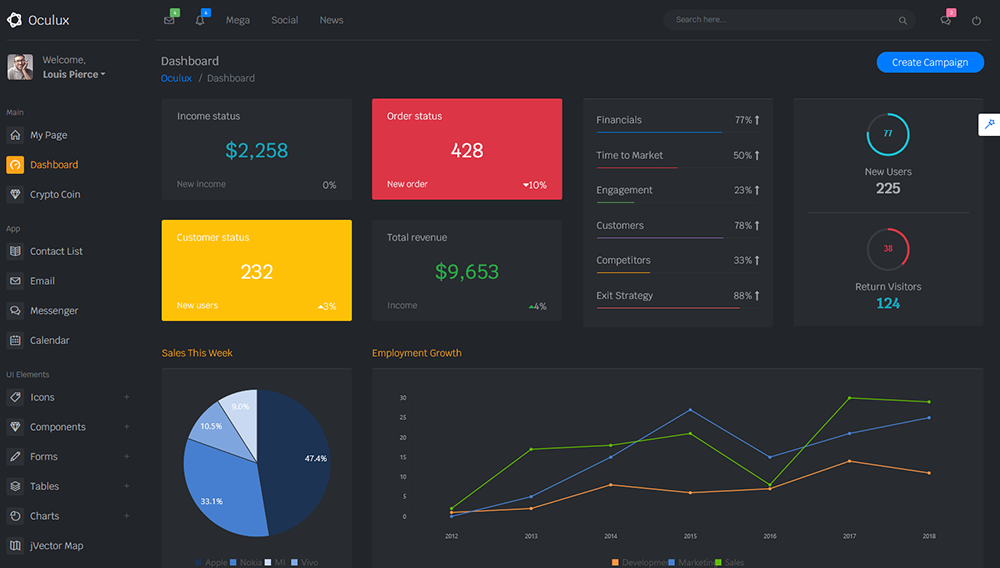The image size is (1000, 568).
Task: Click the mail envelope icon in top bar
Action: [x=169, y=20]
